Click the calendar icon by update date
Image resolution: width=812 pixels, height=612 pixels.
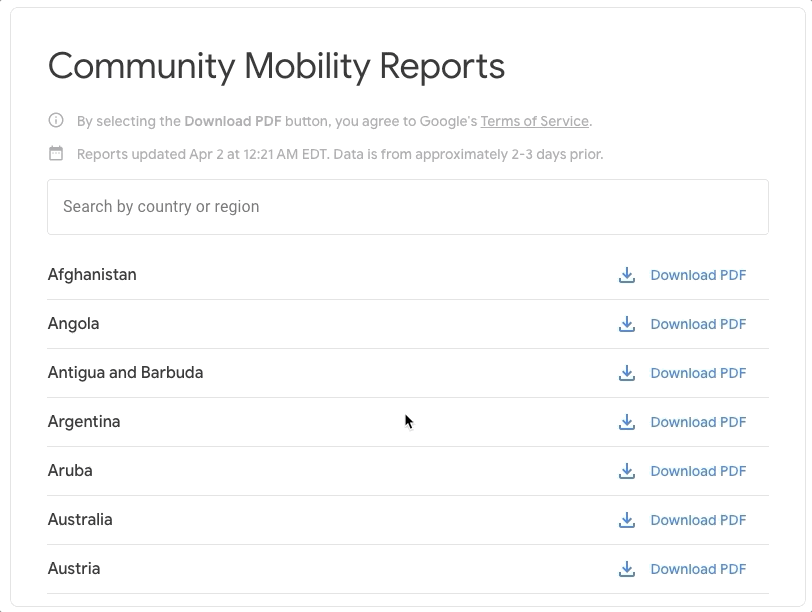coord(56,154)
